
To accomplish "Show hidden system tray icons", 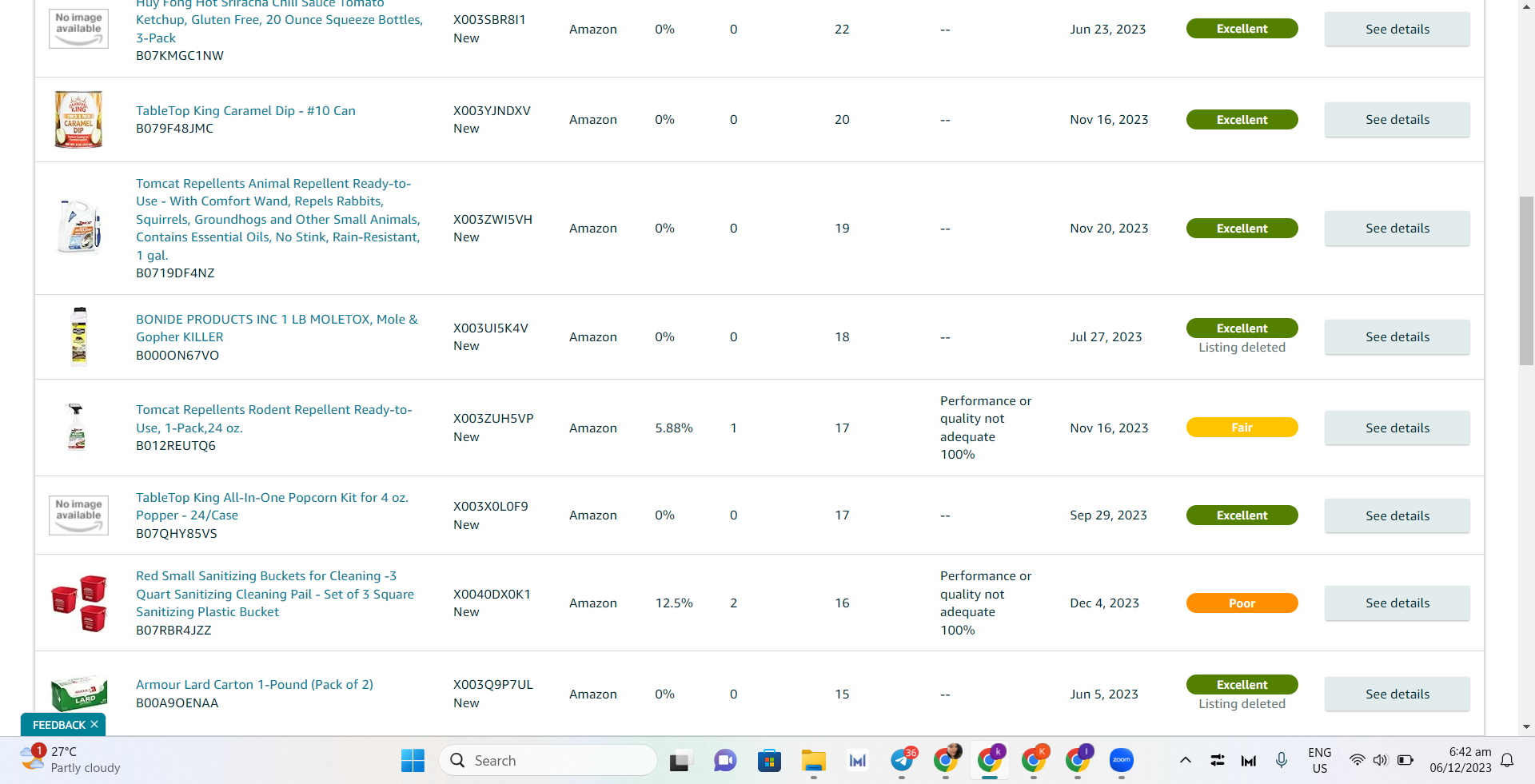I will (x=1186, y=760).
